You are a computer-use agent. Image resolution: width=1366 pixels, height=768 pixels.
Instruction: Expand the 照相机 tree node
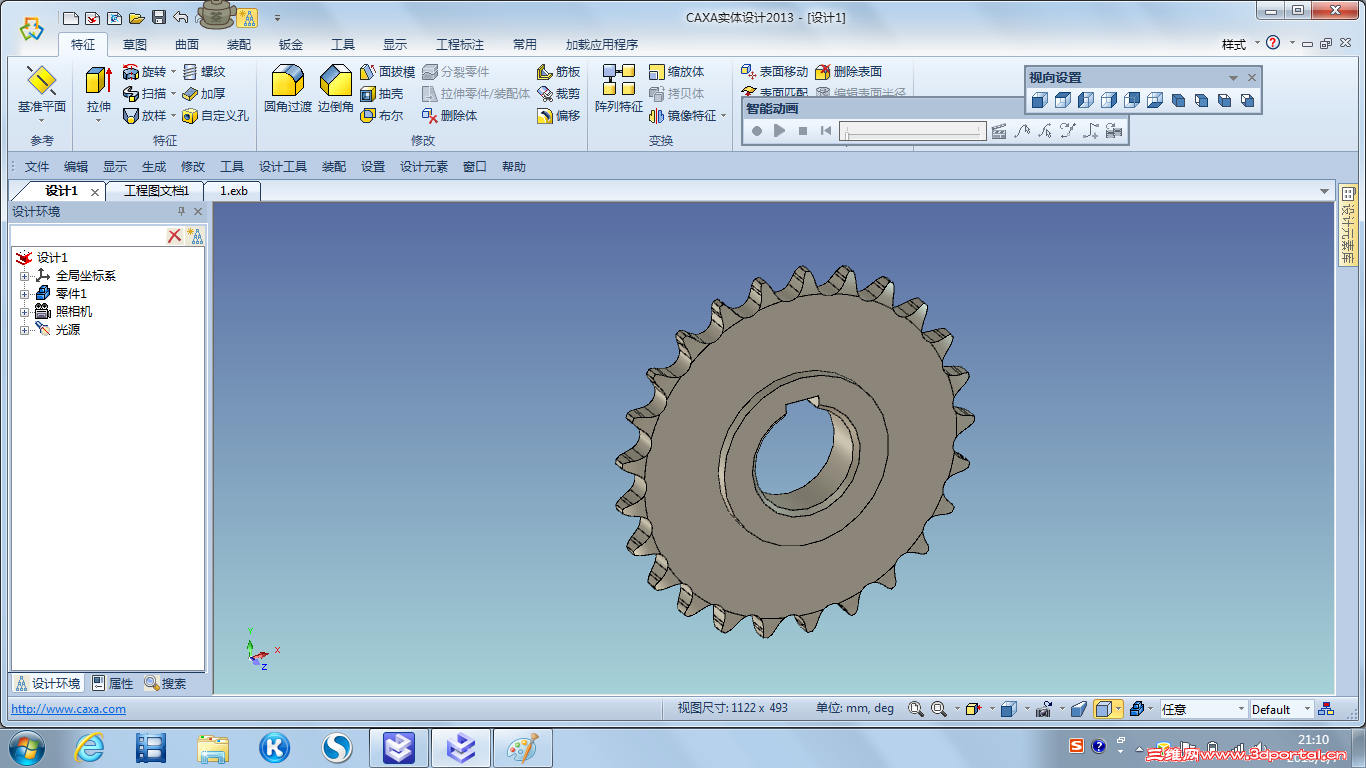(x=25, y=312)
